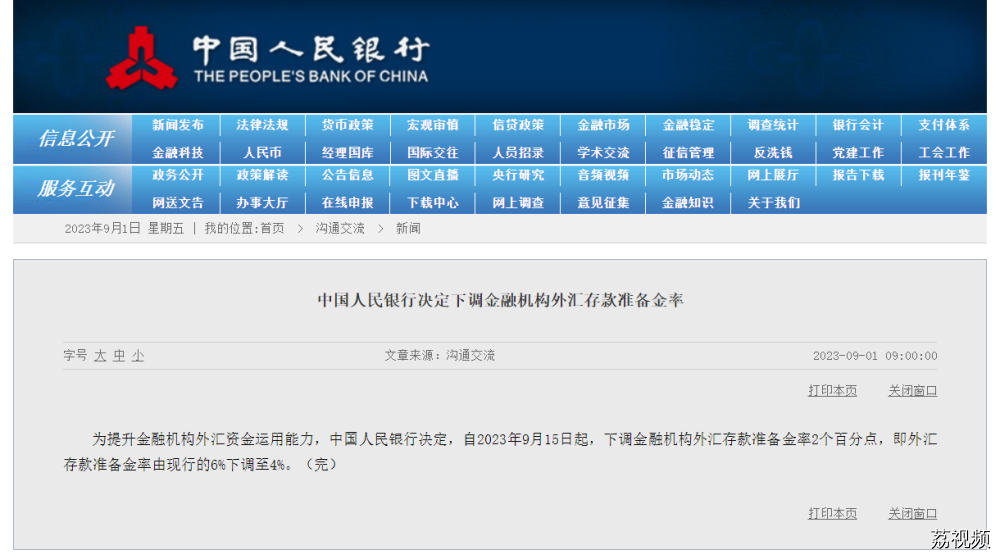Open 人员招录 page
This screenshot has height=559, width=1000.
click(x=518, y=153)
